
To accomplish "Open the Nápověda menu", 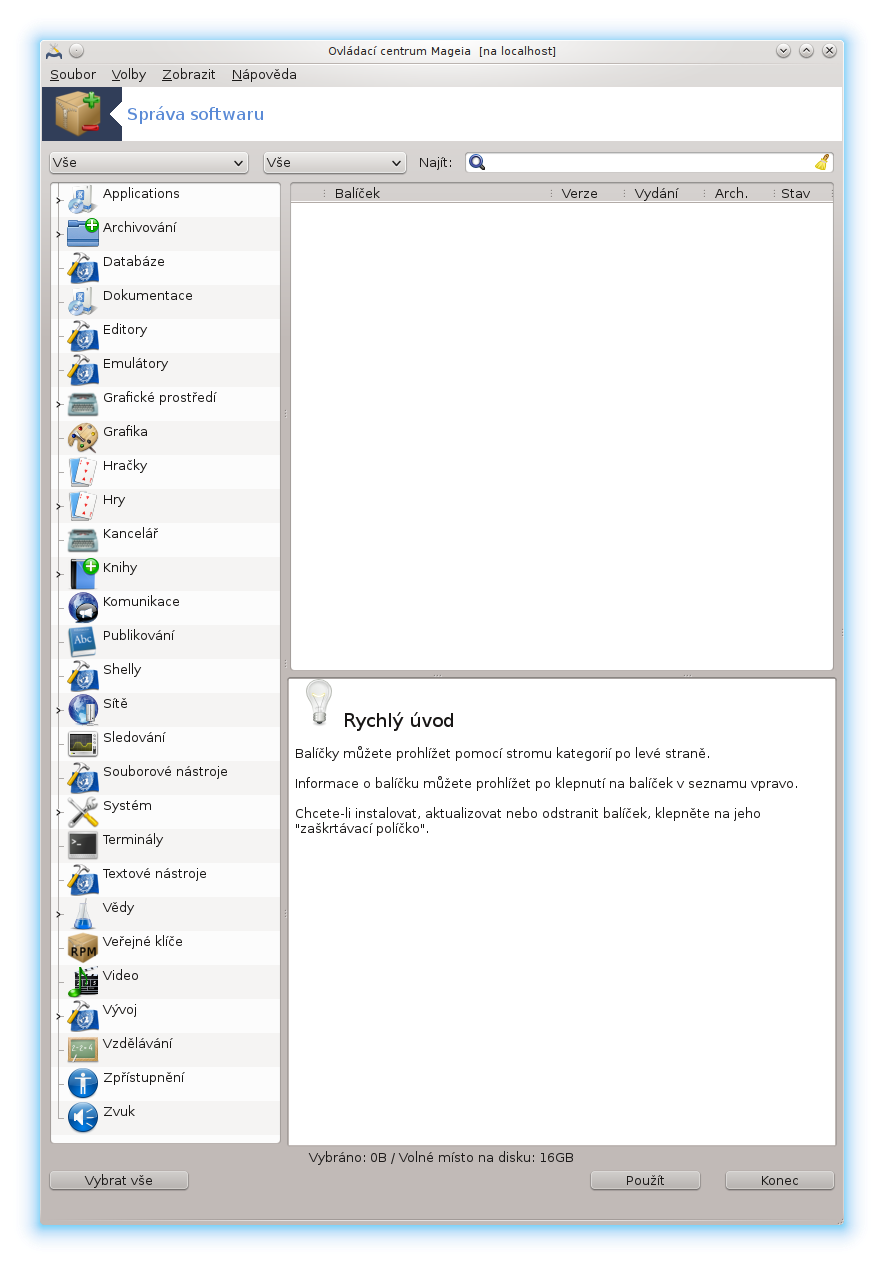I will point(264,74).
